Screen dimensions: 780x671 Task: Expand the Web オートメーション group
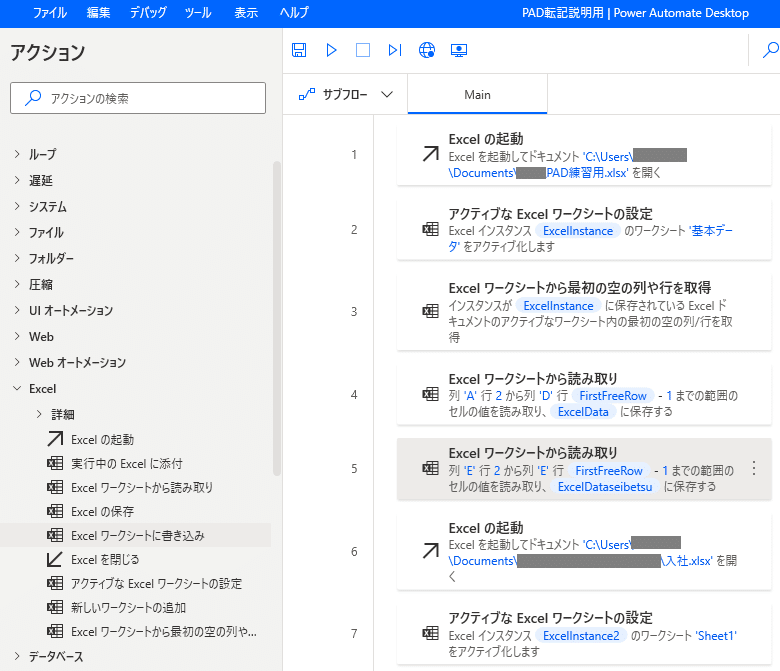[17, 362]
